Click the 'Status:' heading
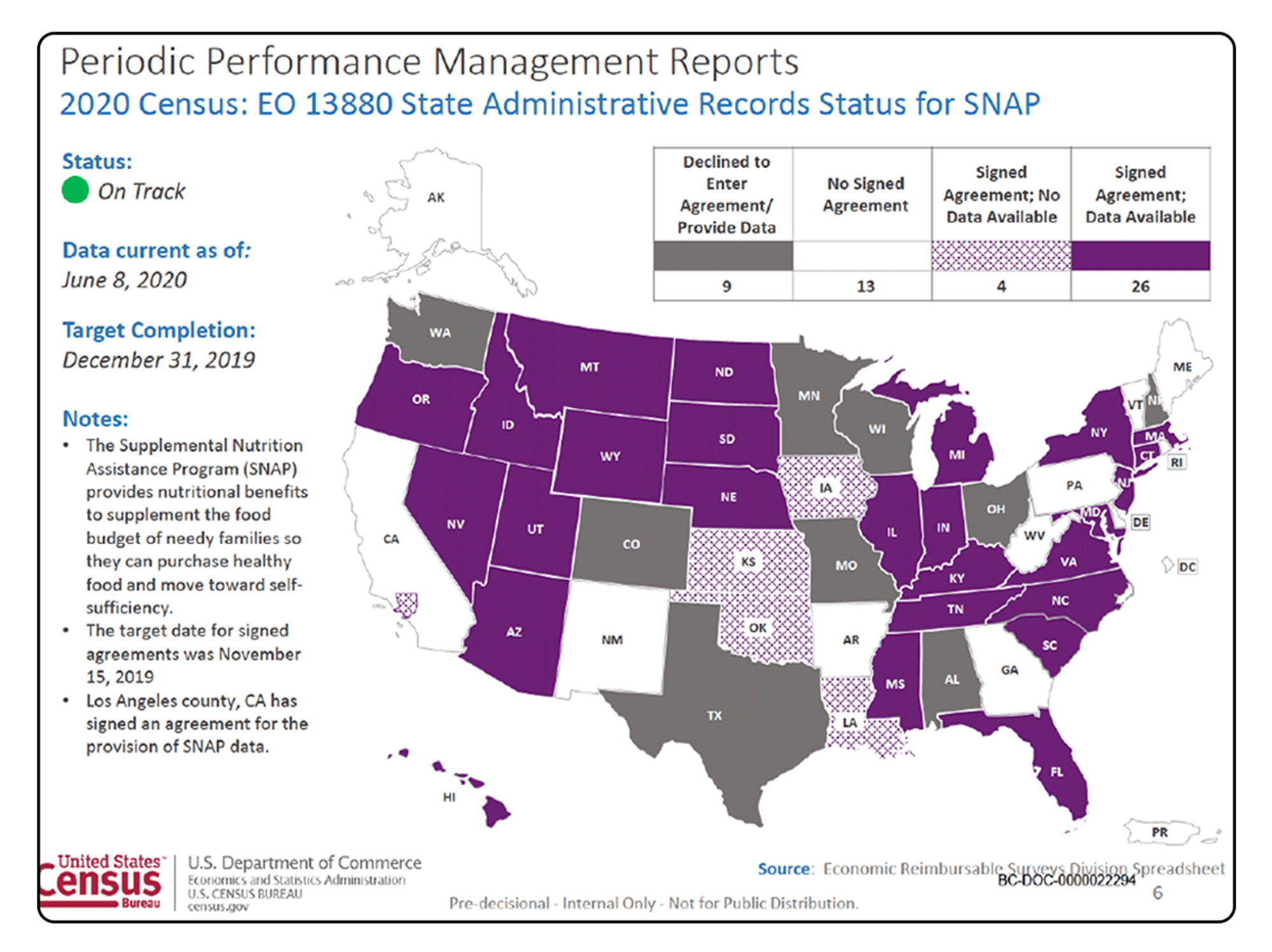The height and width of the screenshot is (952, 1272). [x=97, y=161]
